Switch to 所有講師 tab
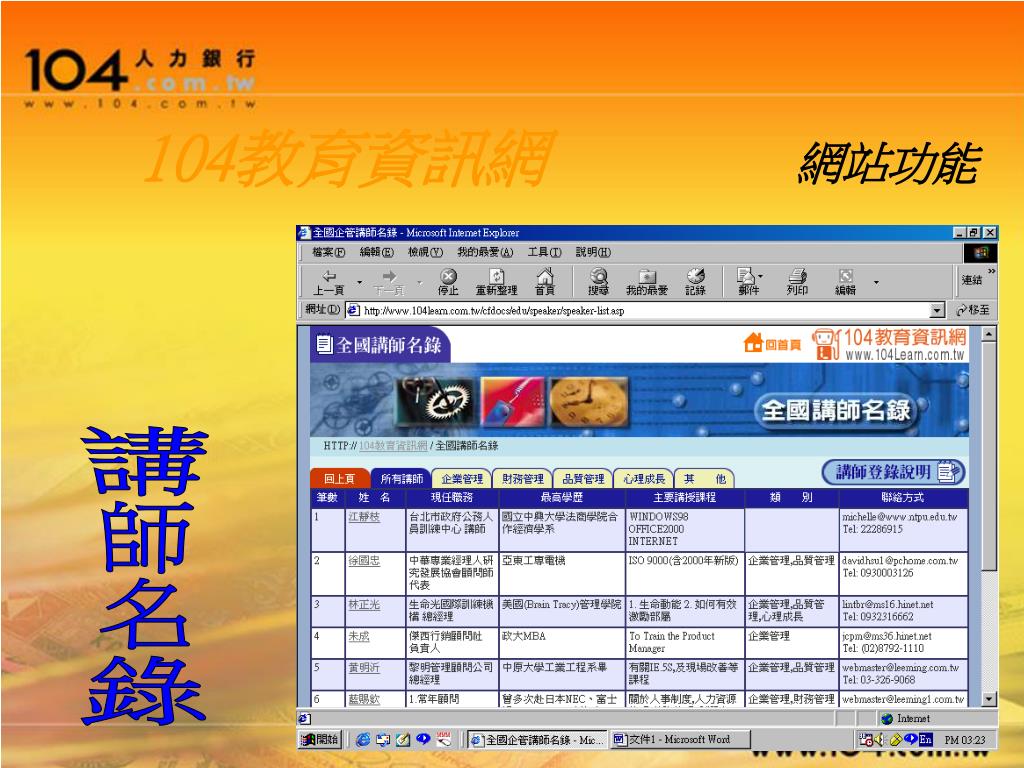Viewport: 1024px width, 768px height. [x=401, y=479]
